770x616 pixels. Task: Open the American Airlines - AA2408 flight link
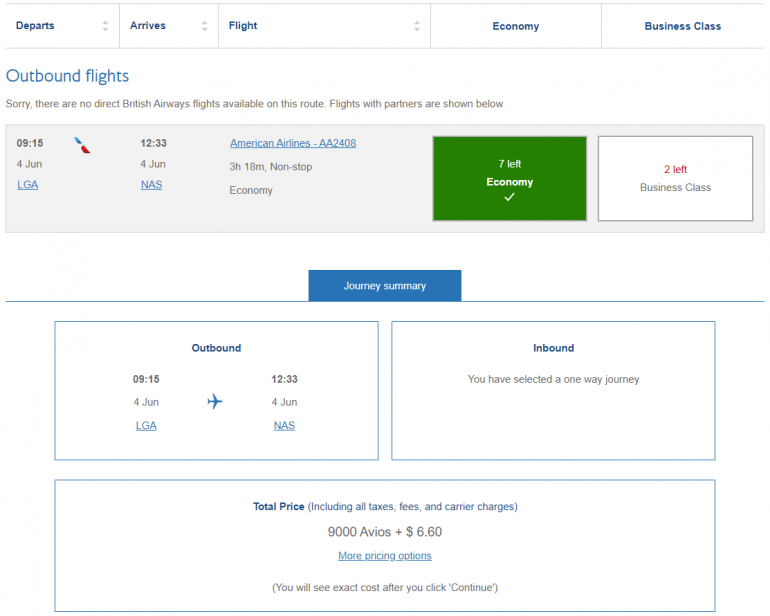(x=293, y=143)
